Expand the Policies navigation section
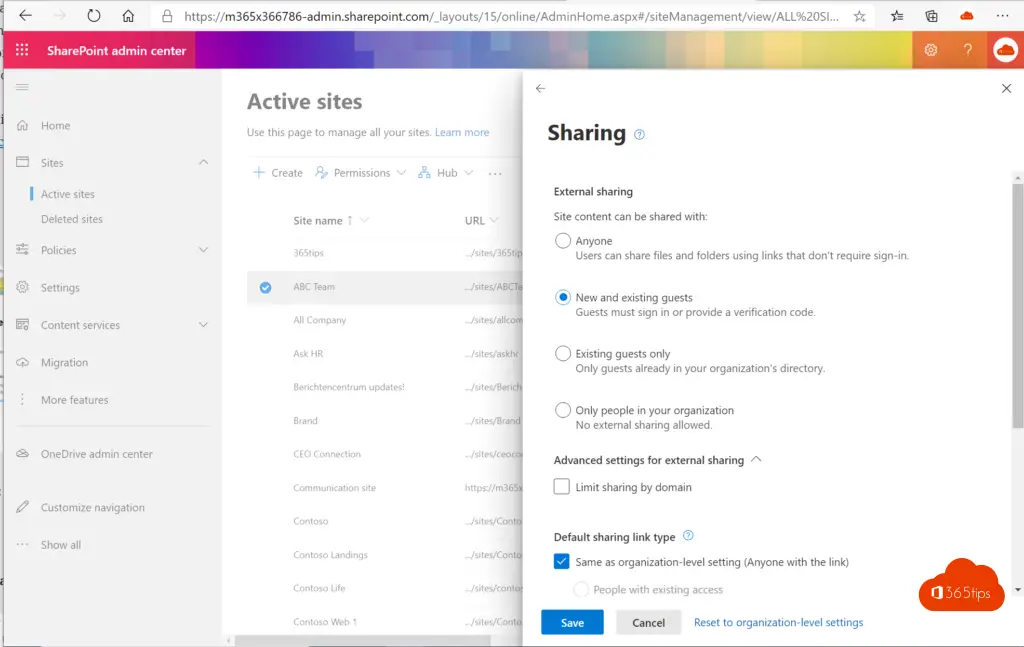The height and width of the screenshot is (647, 1024). (203, 250)
